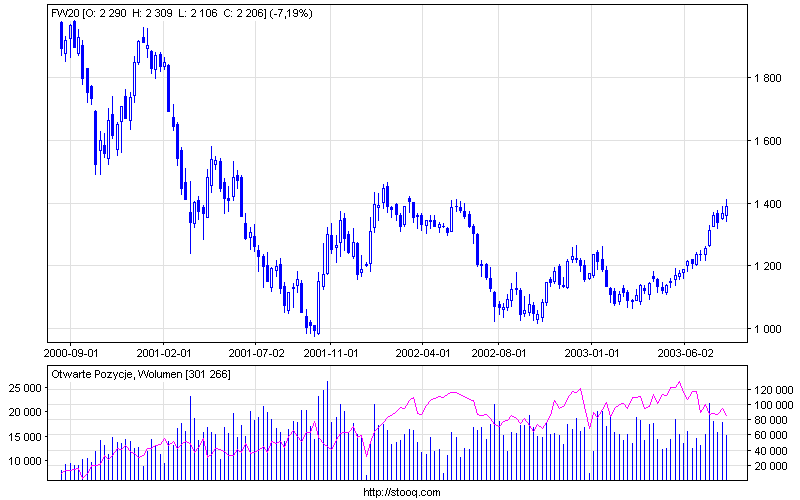Click the 2000-09-01 date label

pos(71,353)
